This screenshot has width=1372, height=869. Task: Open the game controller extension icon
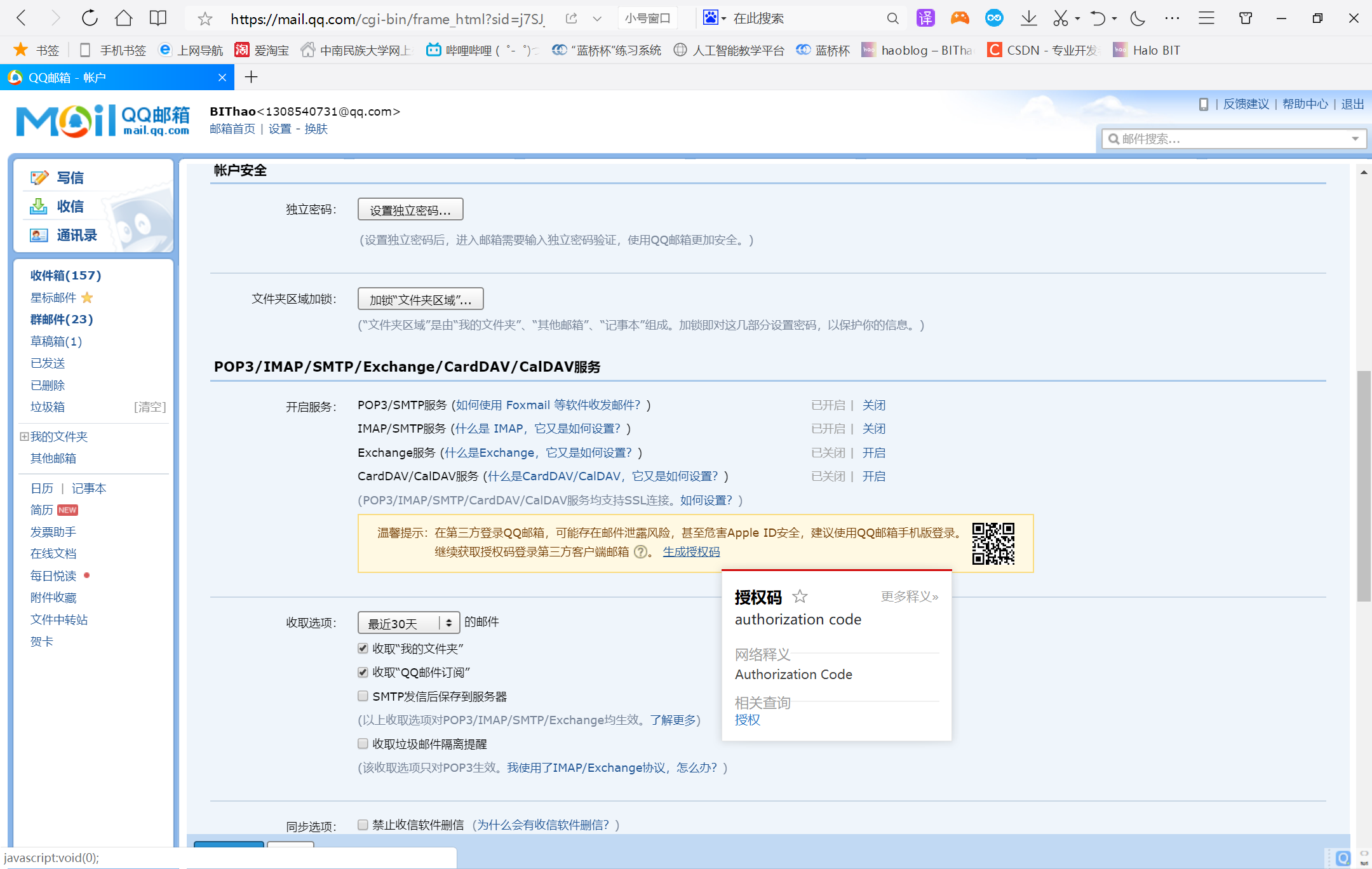960,18
